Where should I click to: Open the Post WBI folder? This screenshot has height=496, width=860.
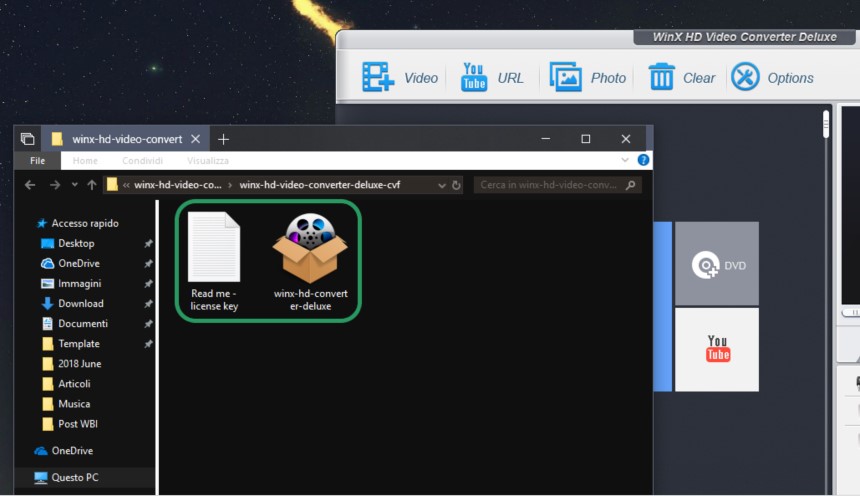(77, 424)
